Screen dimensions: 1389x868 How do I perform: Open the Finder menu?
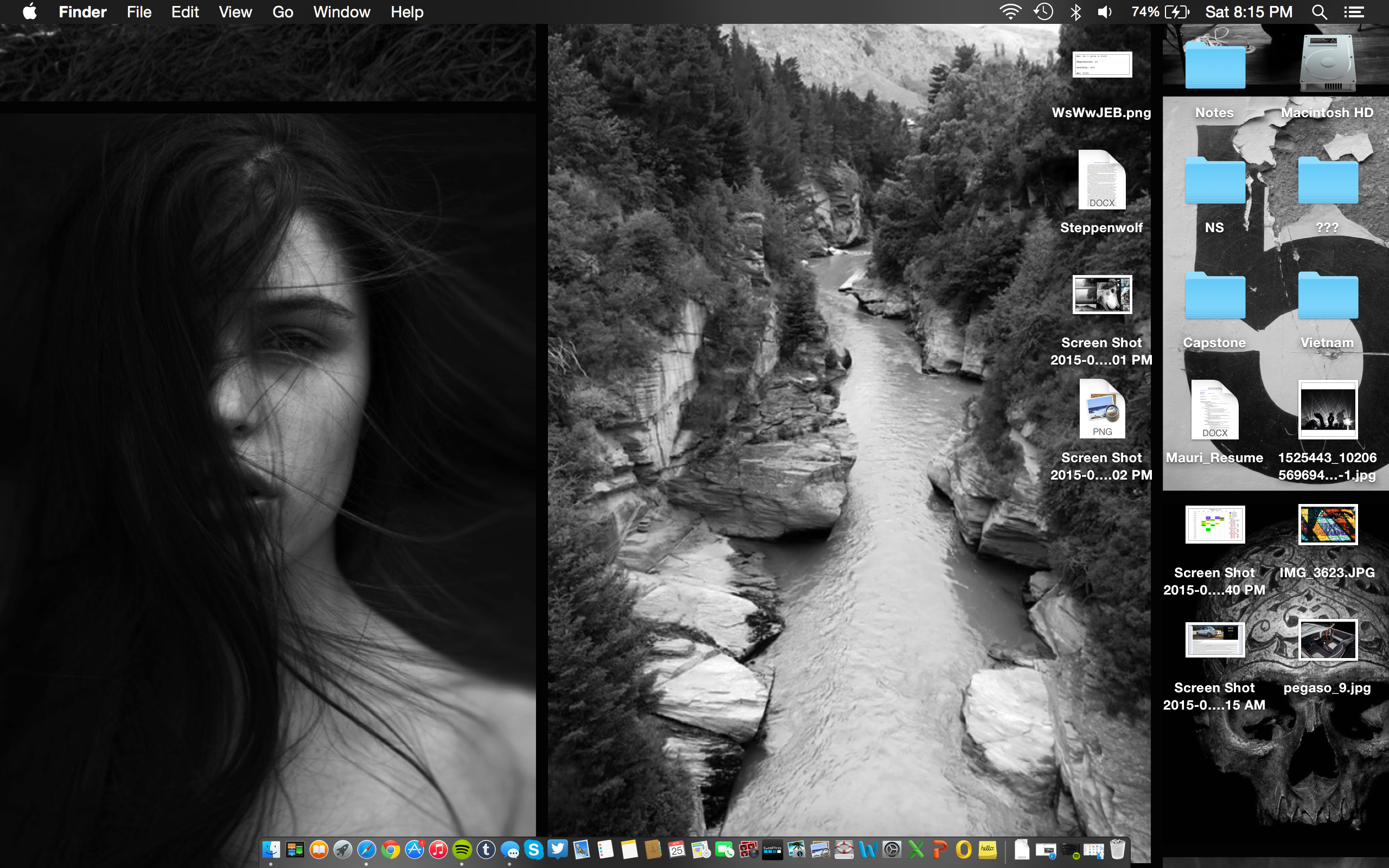(x=82, y=11)
